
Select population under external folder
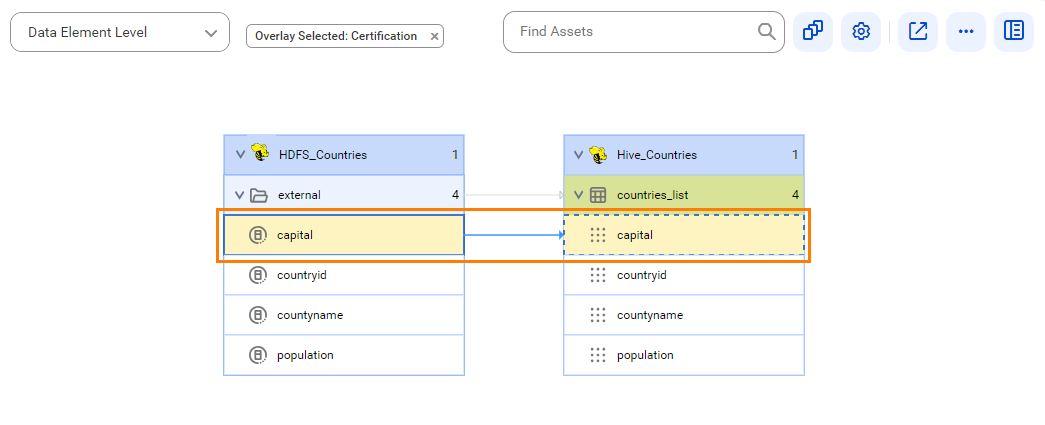(344, 355)
